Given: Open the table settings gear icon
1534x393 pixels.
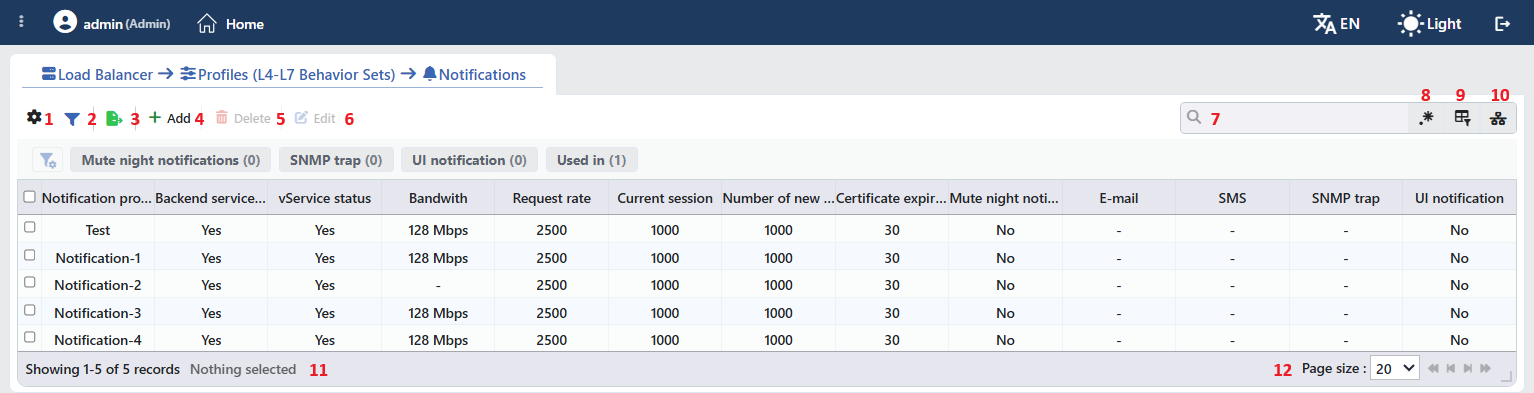Looking at the screenshot, I should 34,117.
